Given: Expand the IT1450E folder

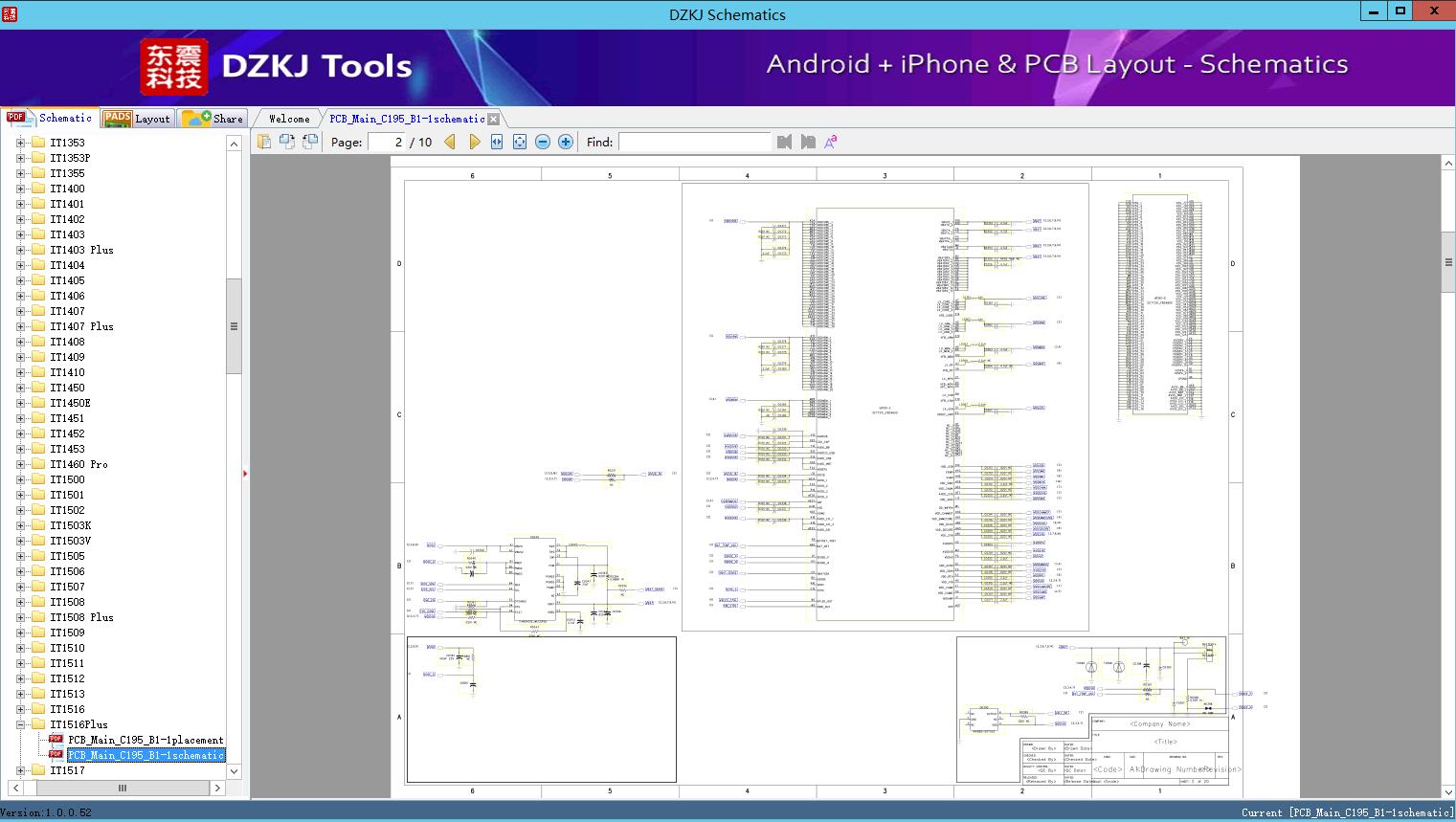Looking at the screenshot, I should (20, 403).
